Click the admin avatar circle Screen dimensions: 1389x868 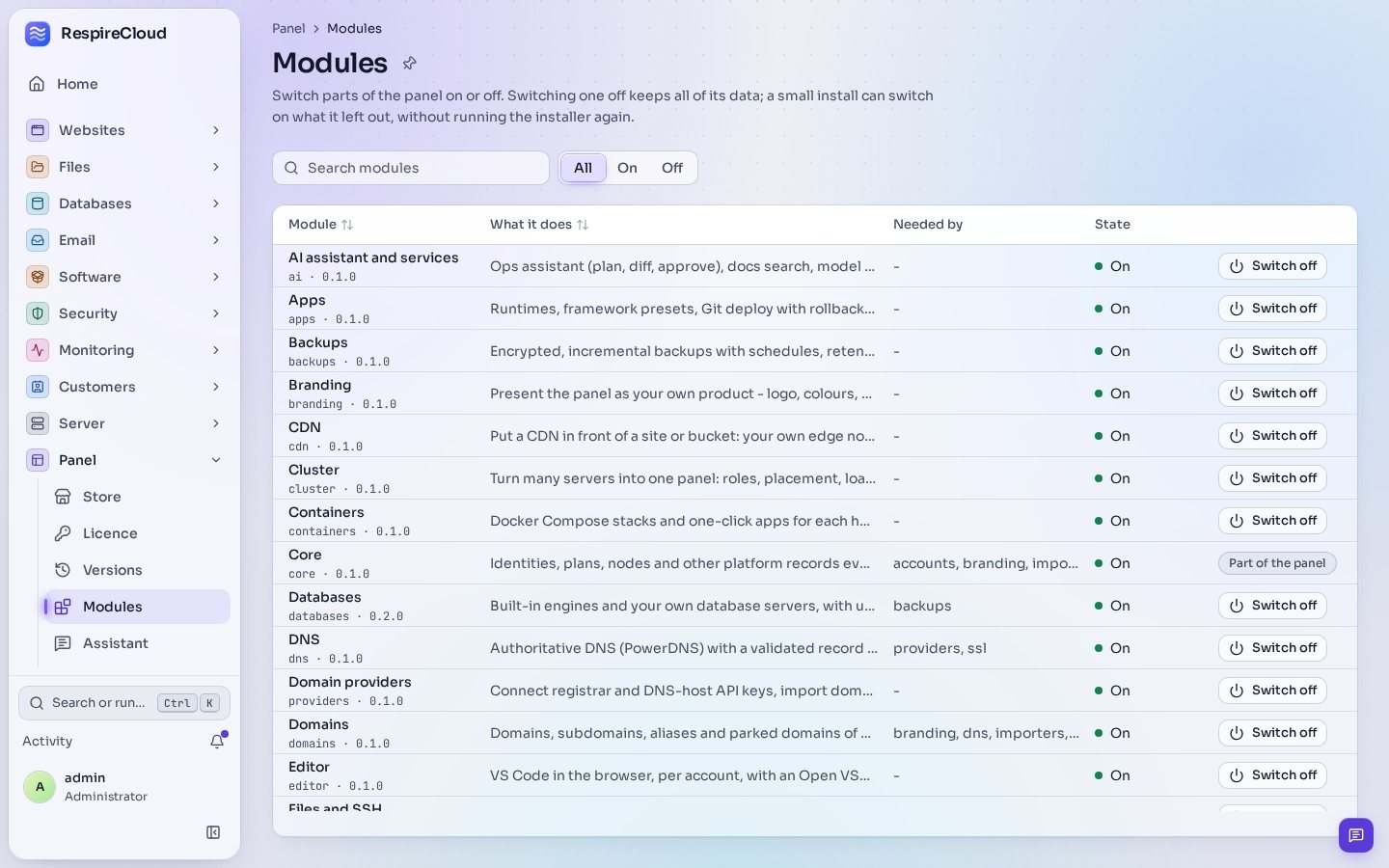tap(40, 787)
